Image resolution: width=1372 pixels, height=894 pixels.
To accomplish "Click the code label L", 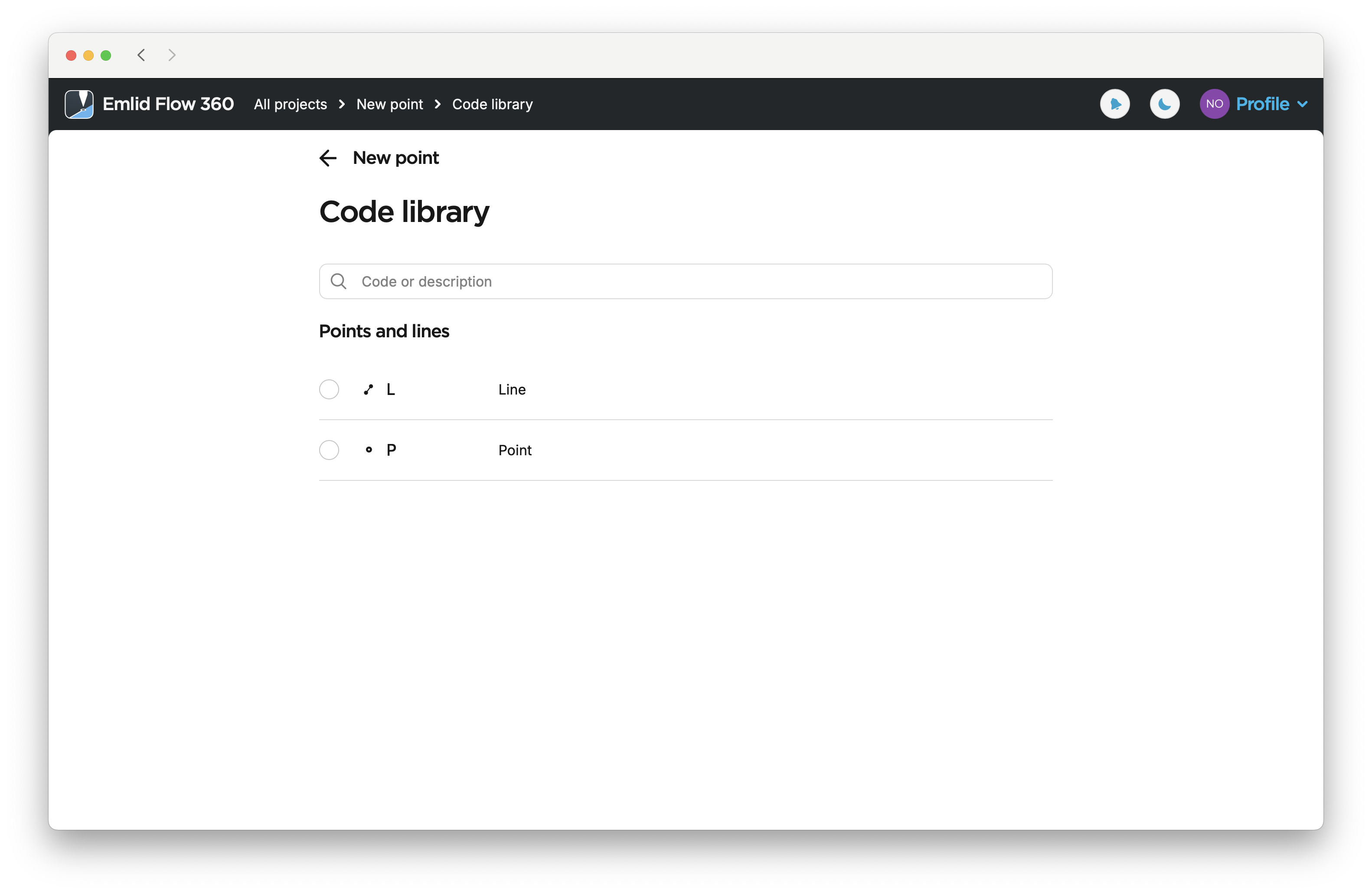I will pos(391,390).
